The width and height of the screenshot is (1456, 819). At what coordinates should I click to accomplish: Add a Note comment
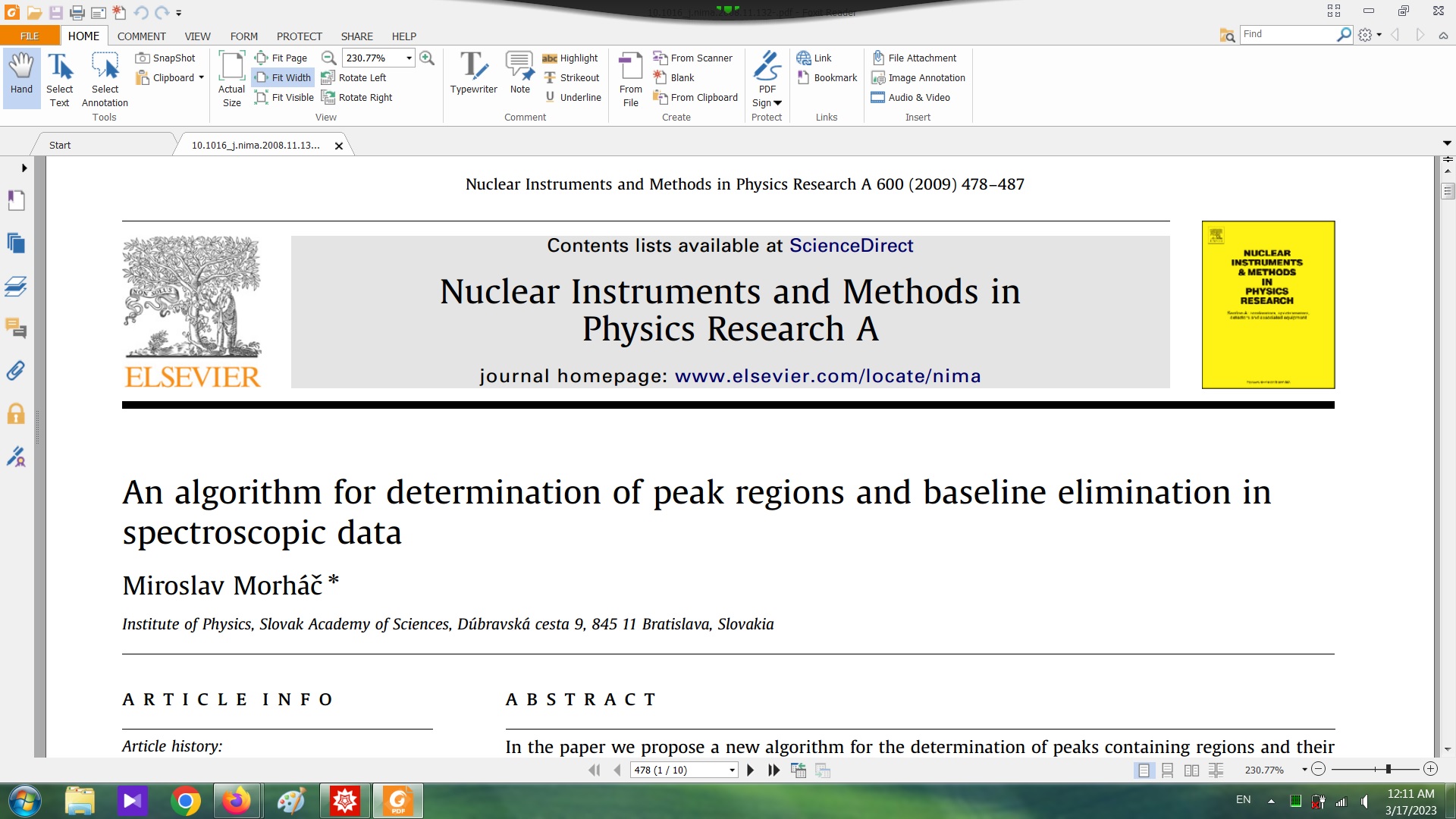pos(520,73)
